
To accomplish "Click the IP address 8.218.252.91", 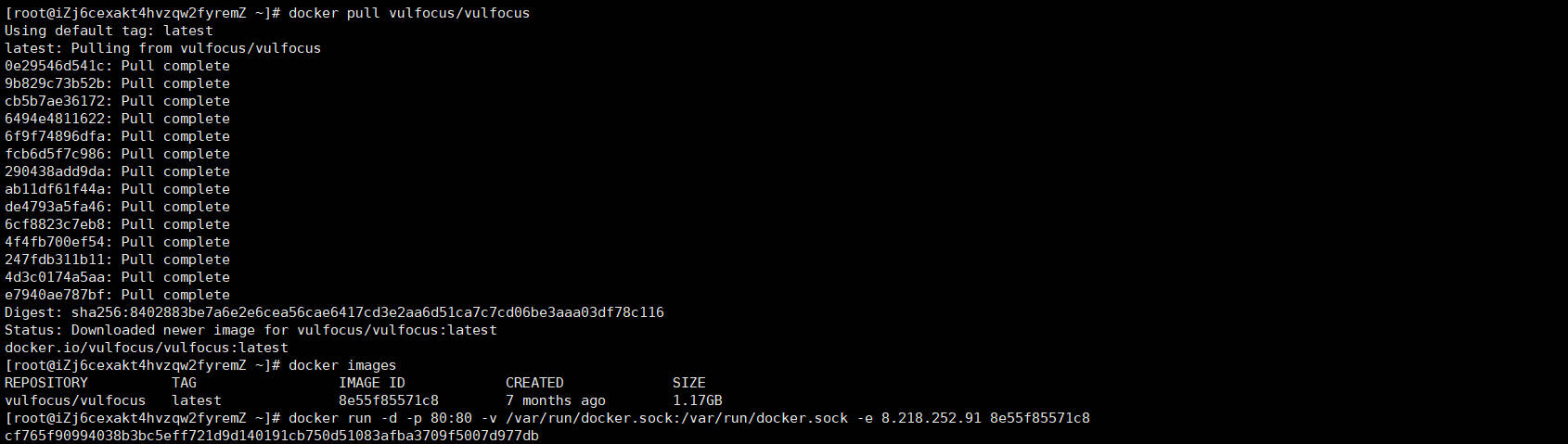I will coord(932,418).
